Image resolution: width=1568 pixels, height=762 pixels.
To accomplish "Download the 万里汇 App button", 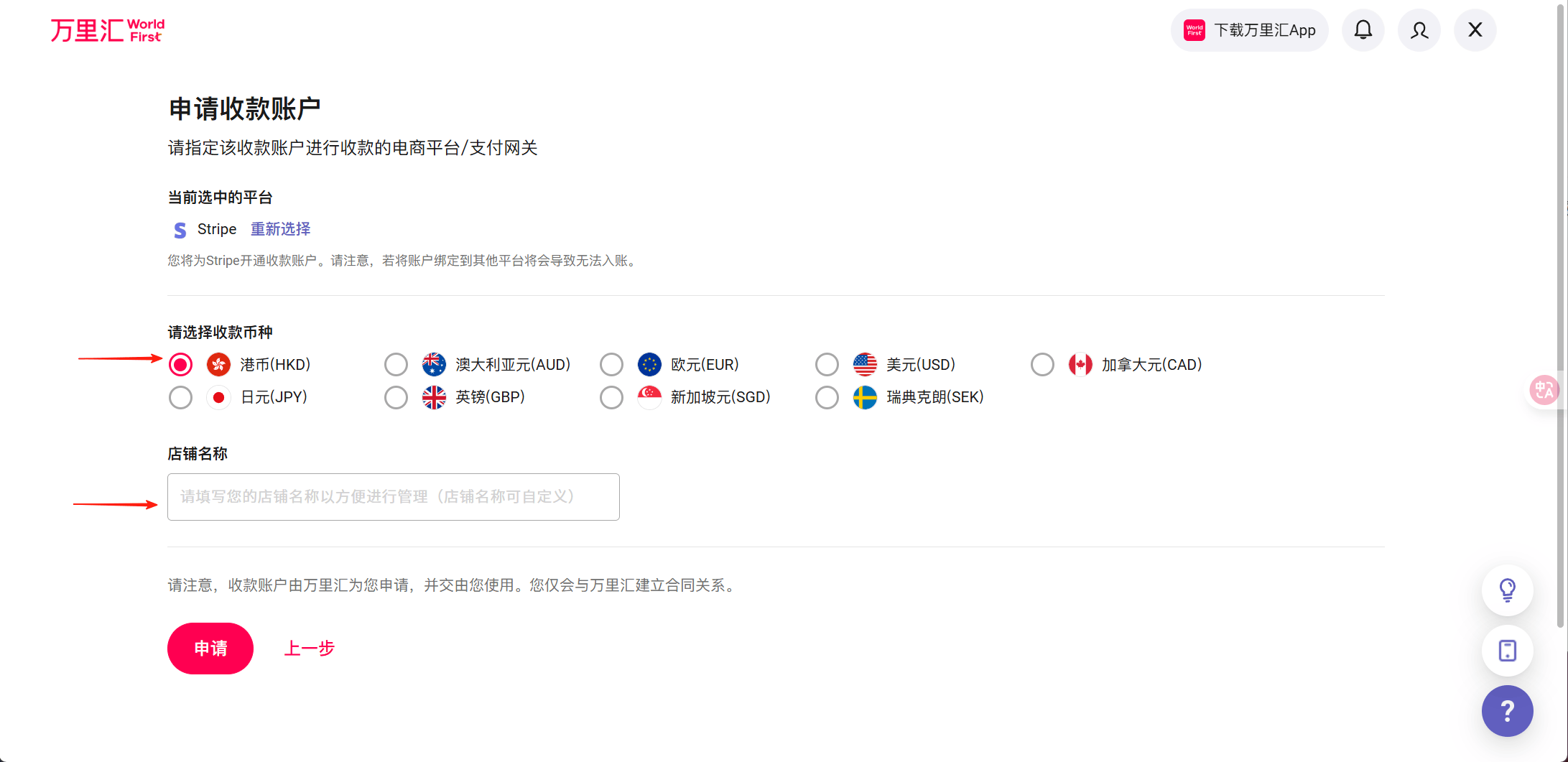I will pos(1250,30).
